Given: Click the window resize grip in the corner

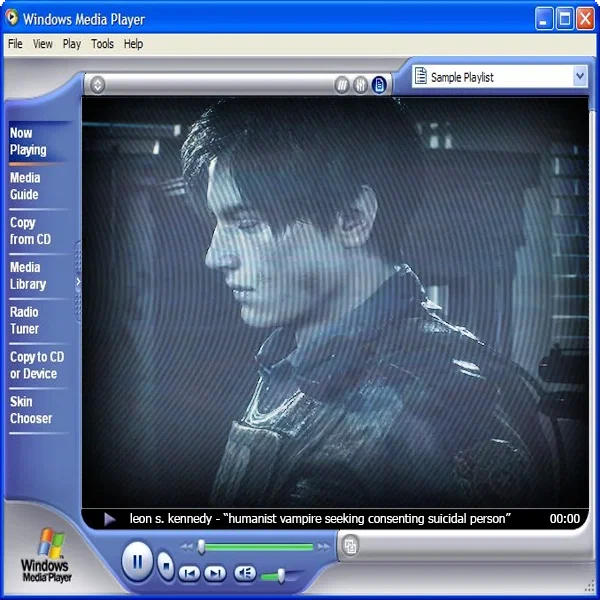Looking at the screenshot, I should click(x=590, y=587).
